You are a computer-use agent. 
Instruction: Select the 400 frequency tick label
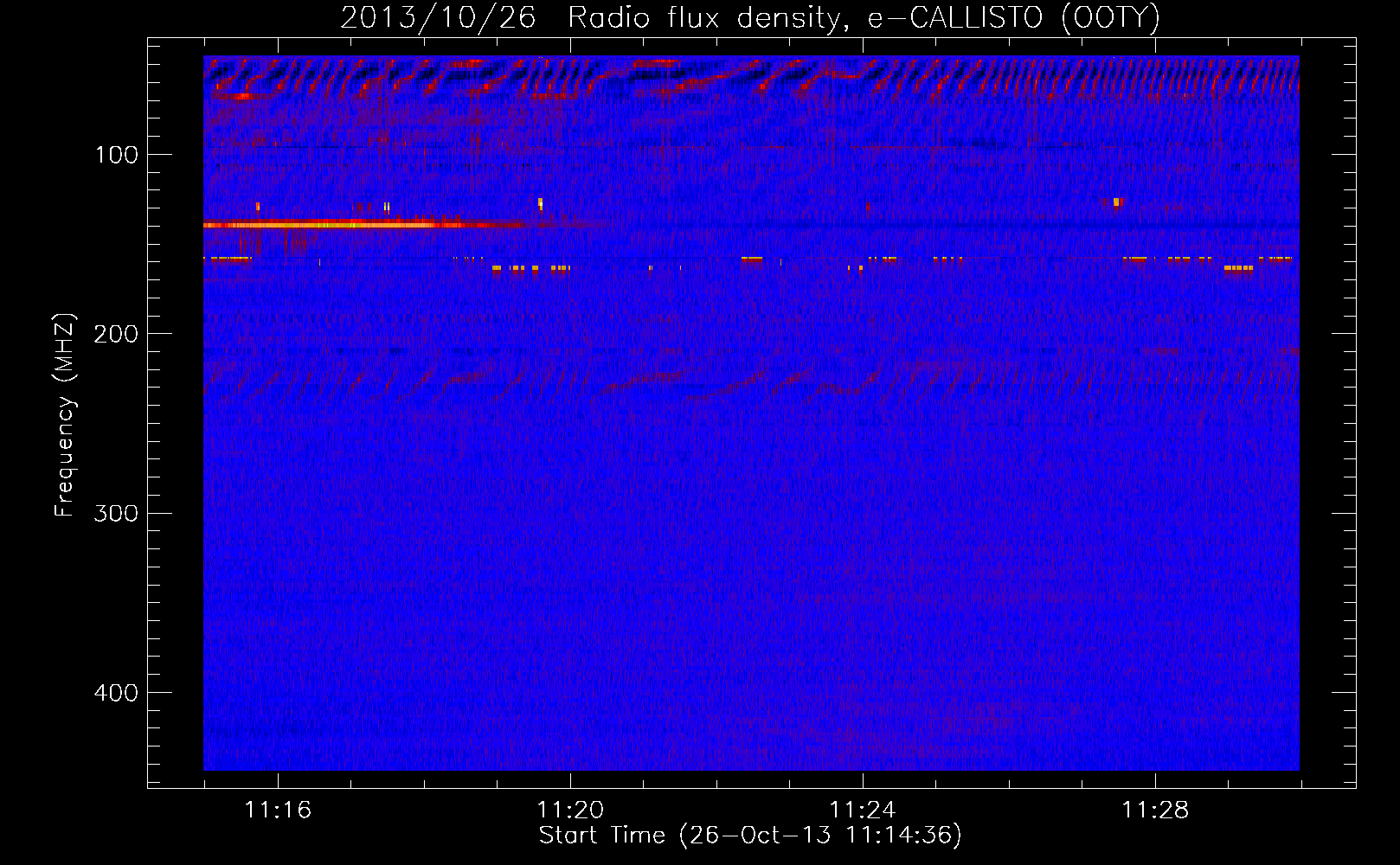pyautogui.click(x=117, y=693)
